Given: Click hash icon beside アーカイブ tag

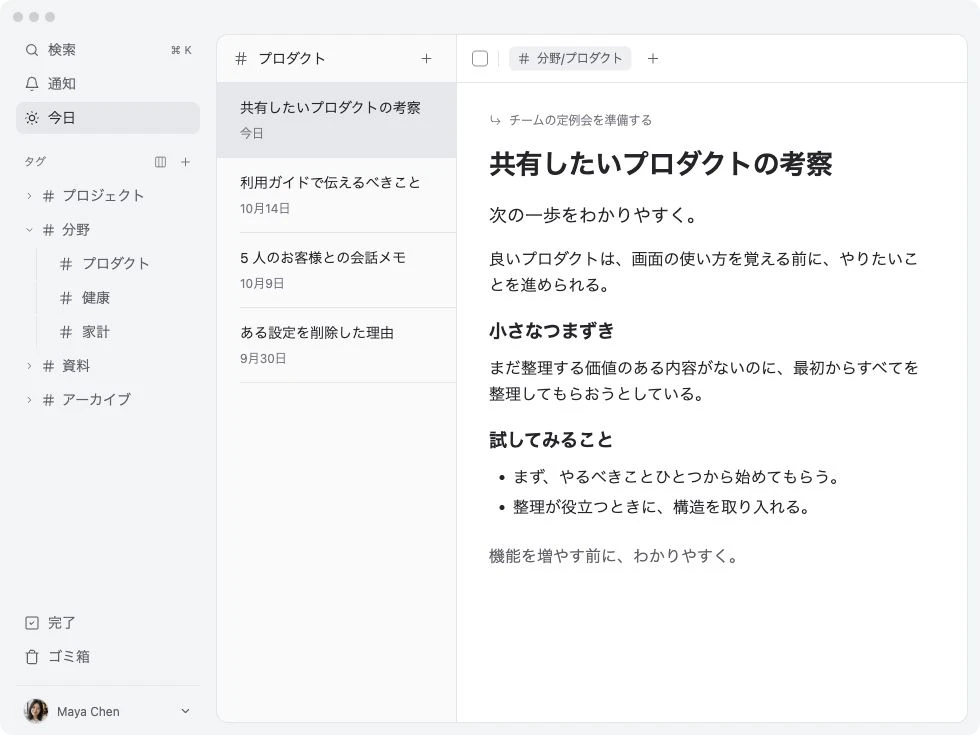Looking at the screenshot, I should [x=49, y=400].
